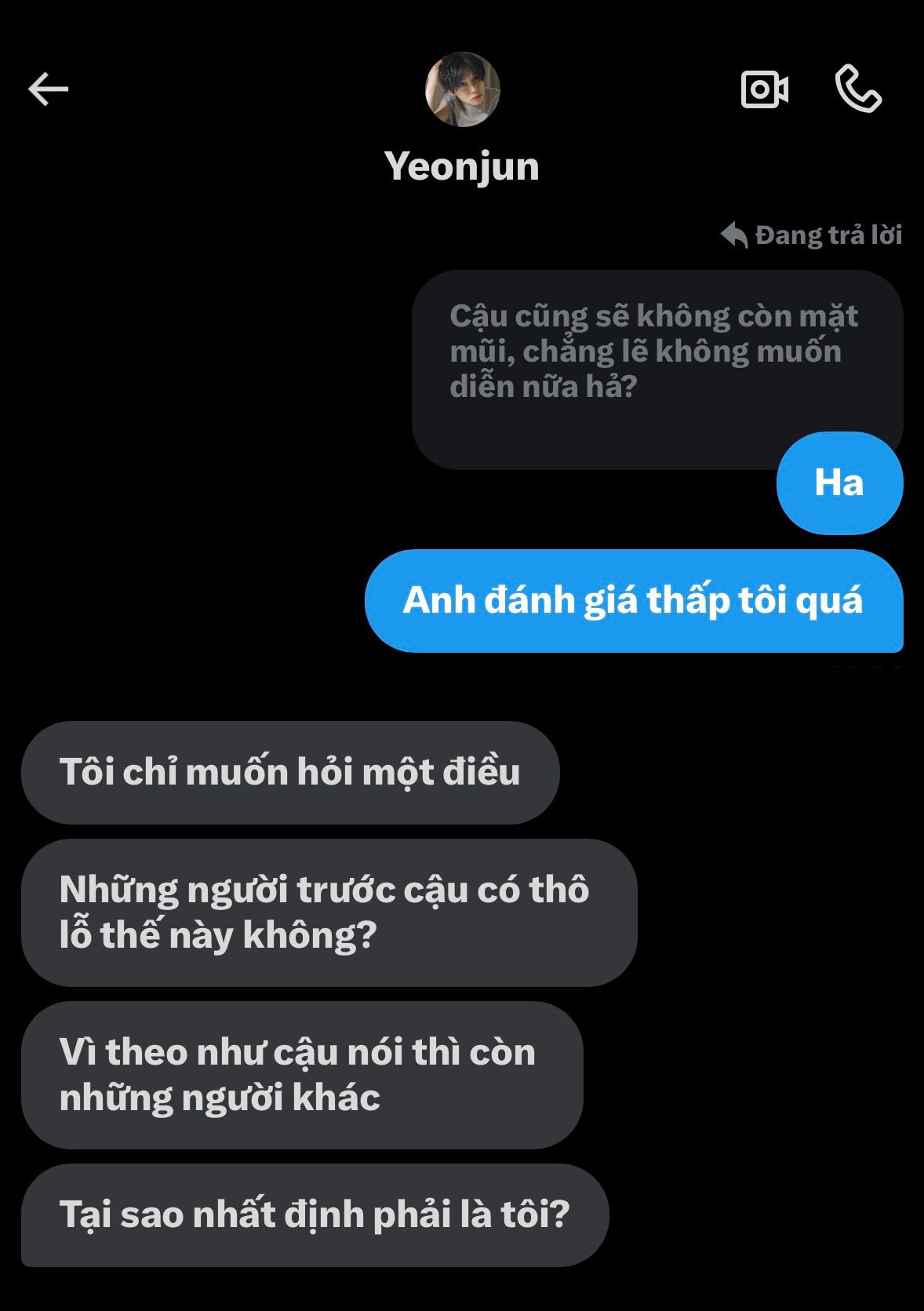
Task: Select the blue 'Ha' message bubble
Action: click(x=839, y=483)
